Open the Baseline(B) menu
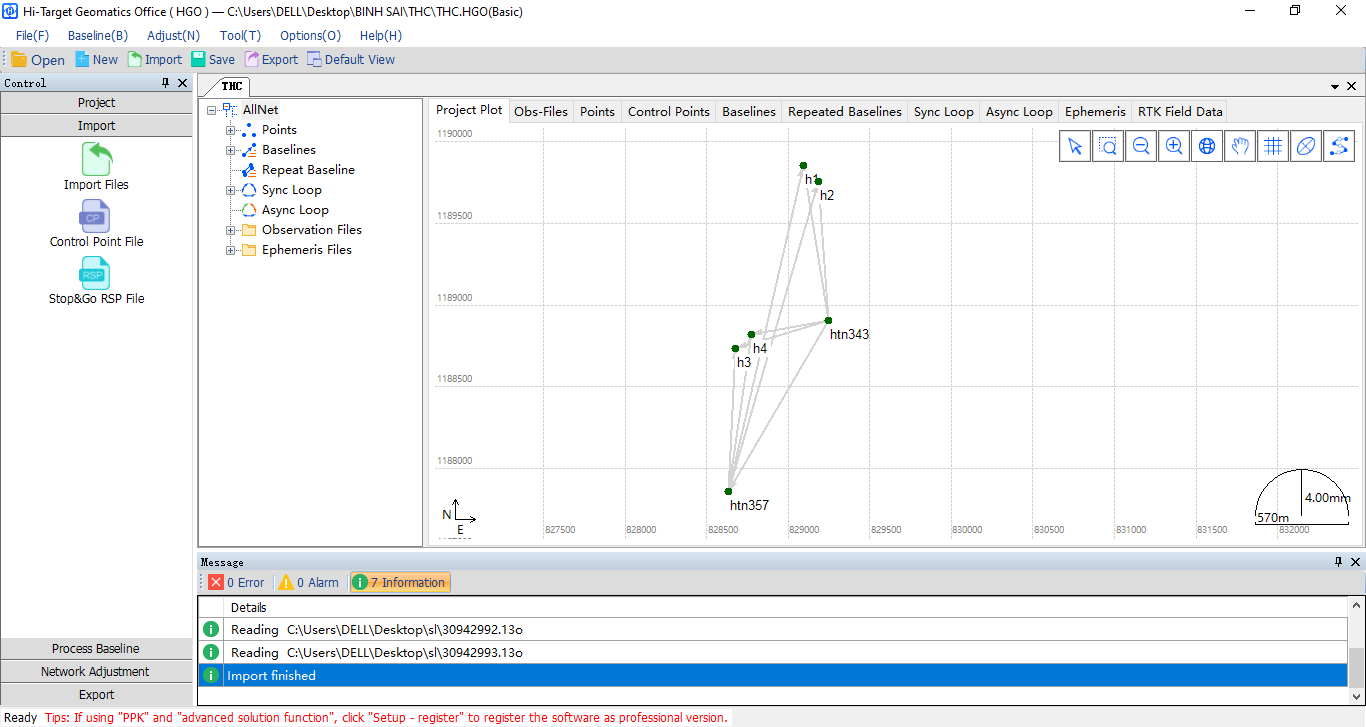1366x727 pixels. [x=97, y=35]
